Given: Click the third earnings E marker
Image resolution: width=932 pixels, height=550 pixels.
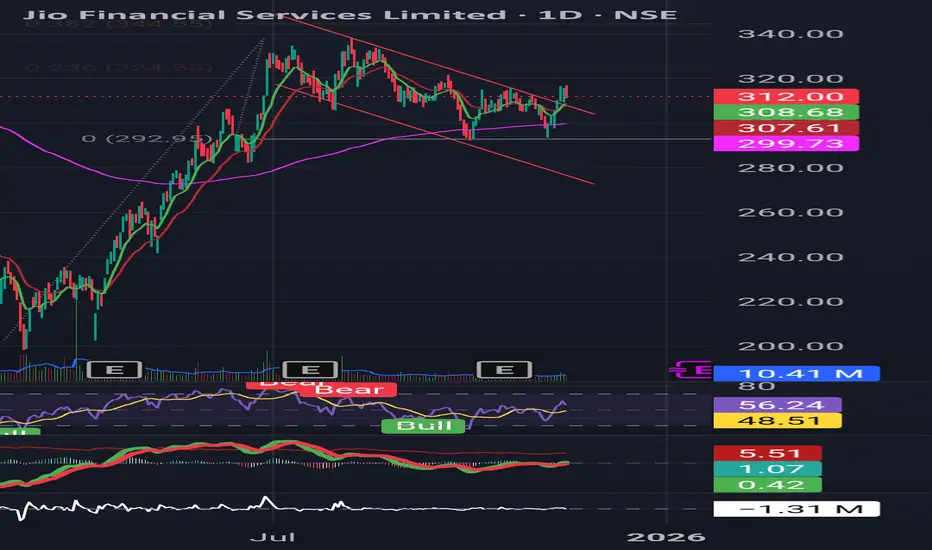Looking at the screenshot, I should click(x=505, y=370).
